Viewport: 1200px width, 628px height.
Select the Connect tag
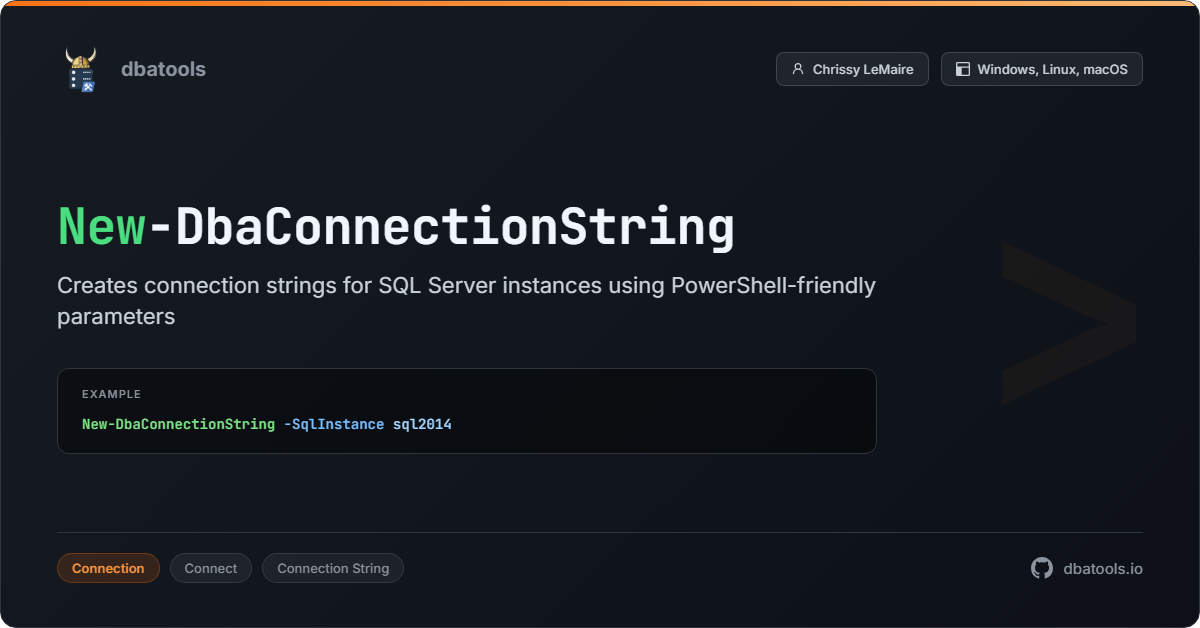pyautogui.click(x=211, y=568)
